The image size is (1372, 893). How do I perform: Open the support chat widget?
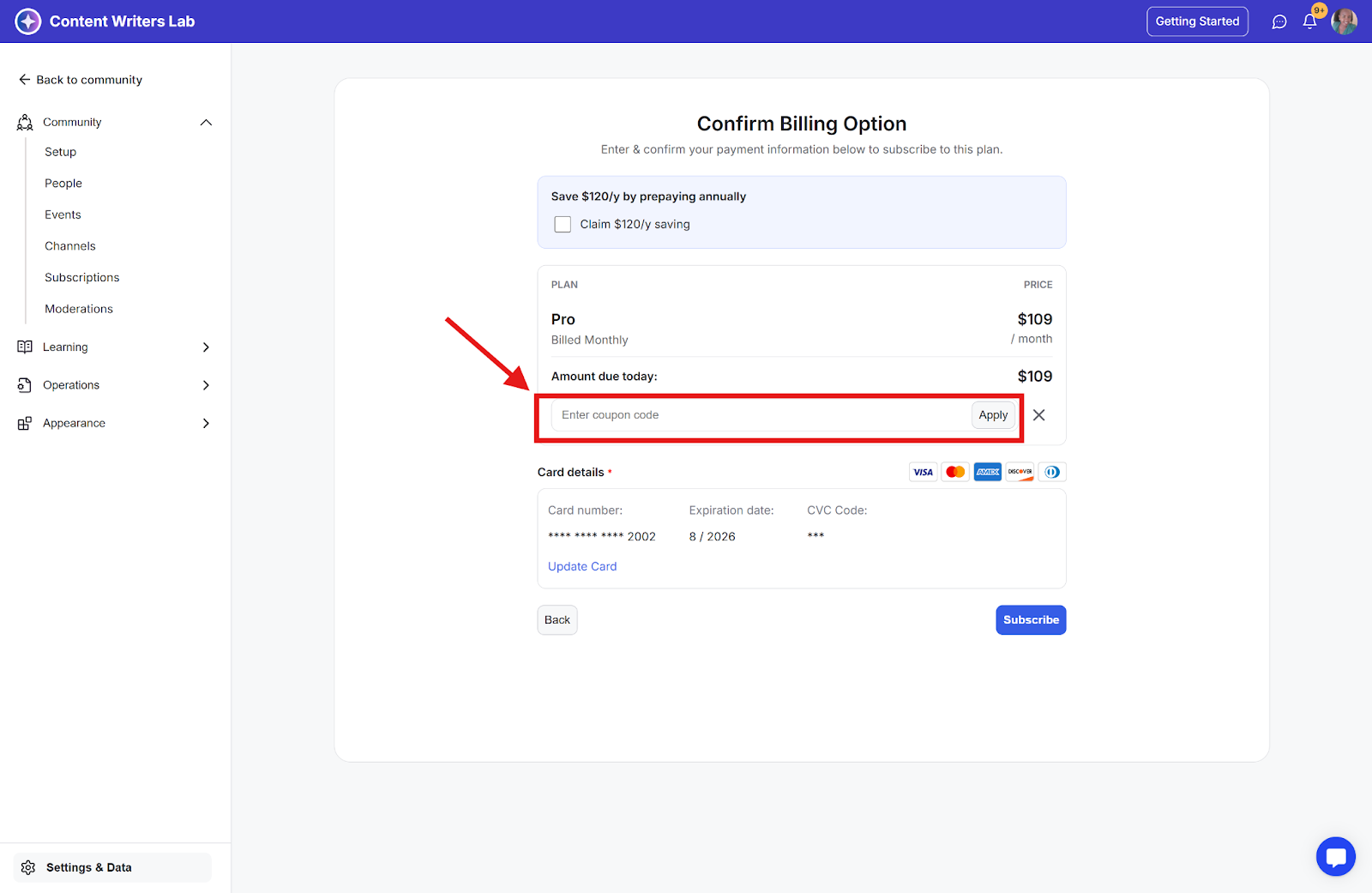click(x=1335, y=856)
